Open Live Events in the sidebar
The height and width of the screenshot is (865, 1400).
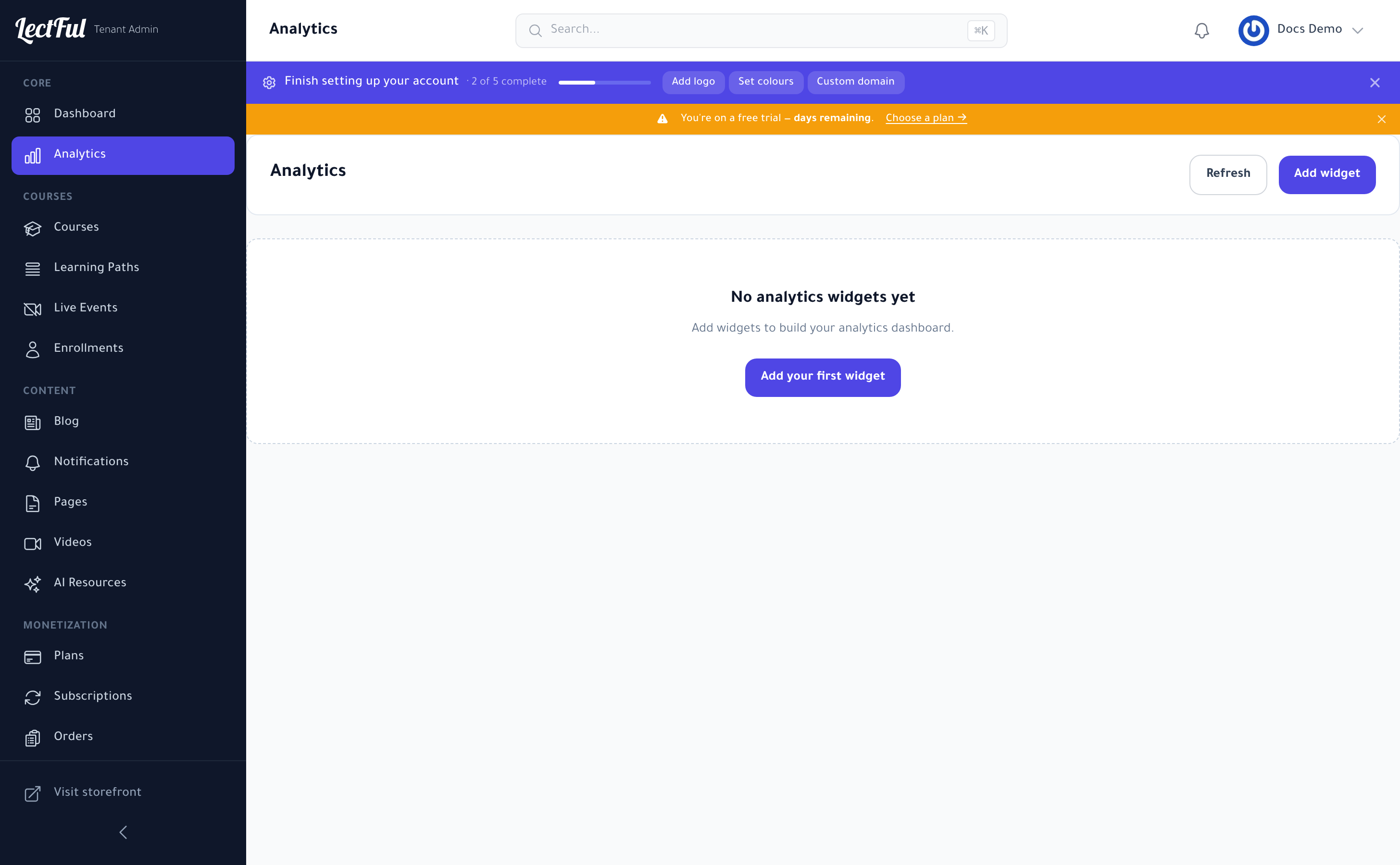pos(123,309)
